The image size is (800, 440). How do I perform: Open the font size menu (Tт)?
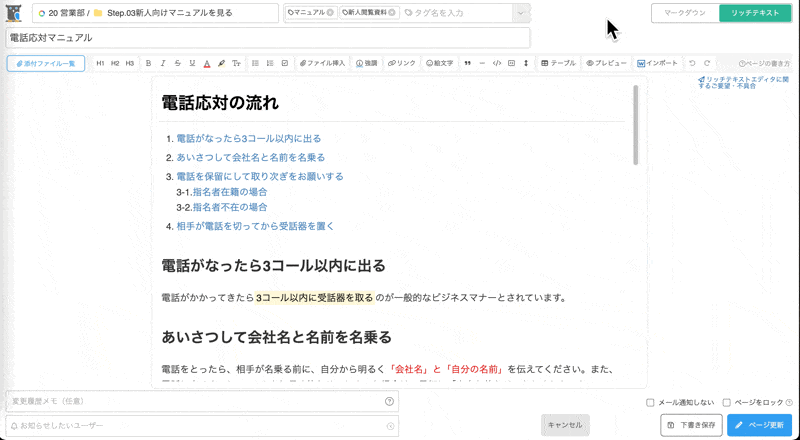pyautogui.click(x=236, y=63)
